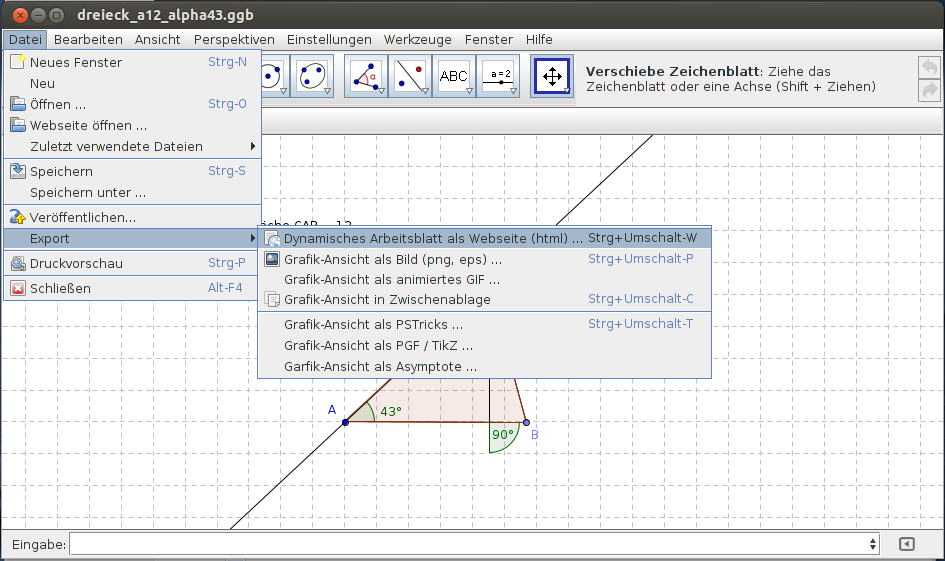Choose Speichern unter from the menu
The height and width of the screenshot is (561, 945).
pos(133,192)
